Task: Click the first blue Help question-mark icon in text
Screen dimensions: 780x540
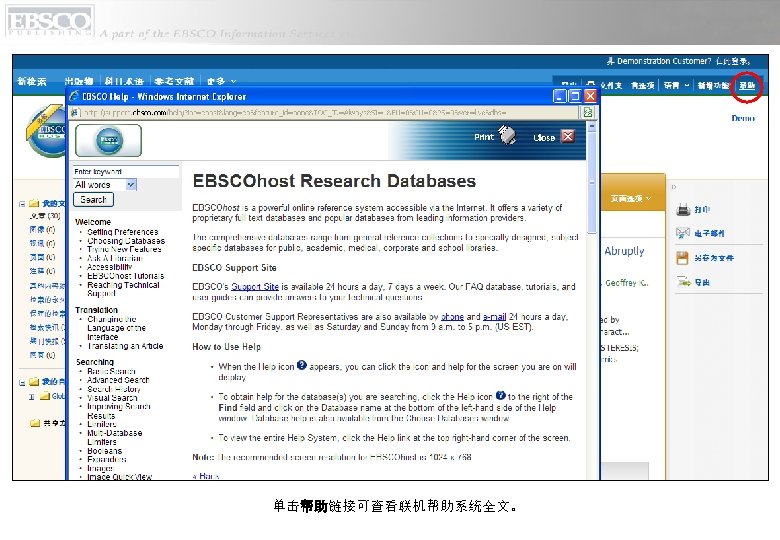Action: point(301,365)
